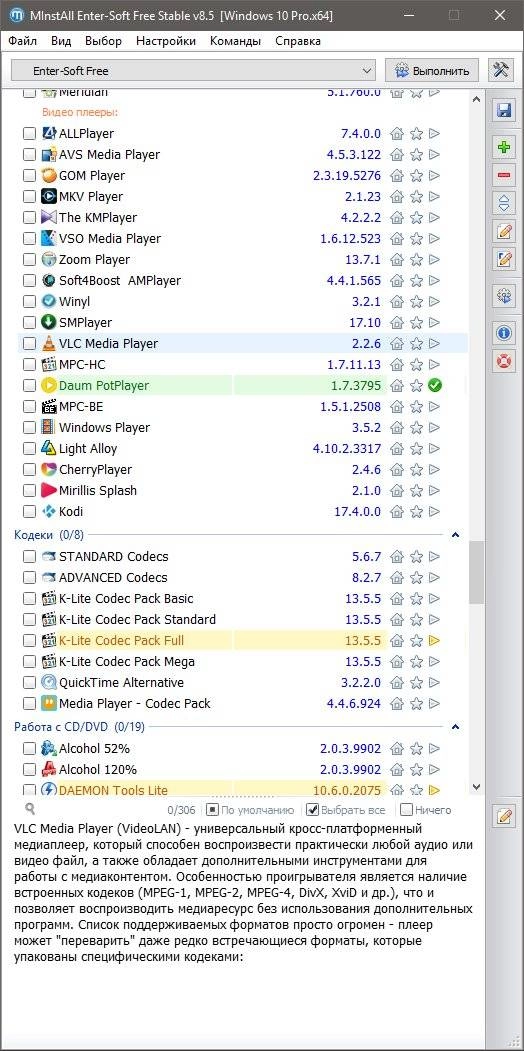
Task: Click yellow play arrow on K-Lite Codec Pack Full
Action: [x=435, y=640]
